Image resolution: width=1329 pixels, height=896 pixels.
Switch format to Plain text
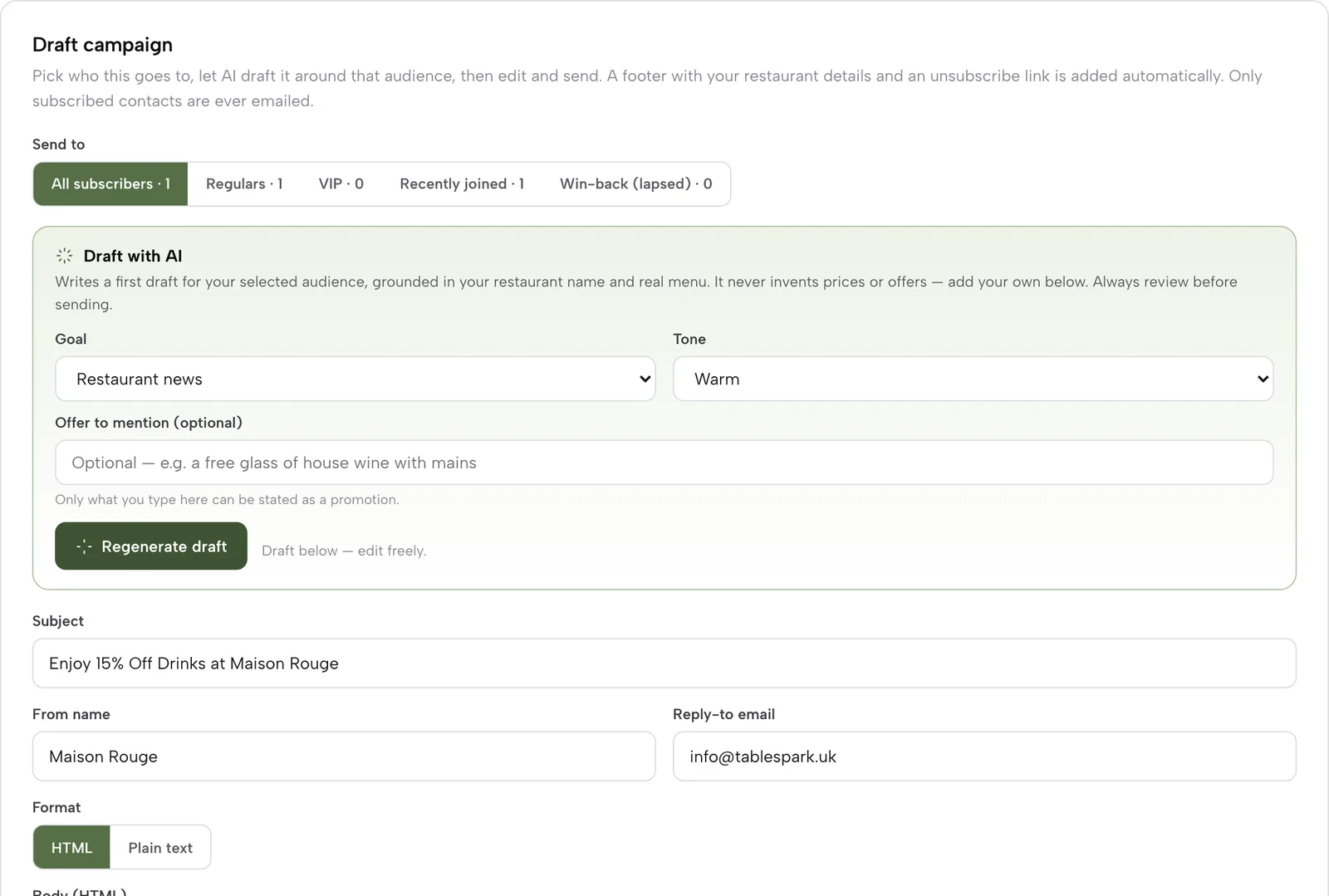click(160, 847)
